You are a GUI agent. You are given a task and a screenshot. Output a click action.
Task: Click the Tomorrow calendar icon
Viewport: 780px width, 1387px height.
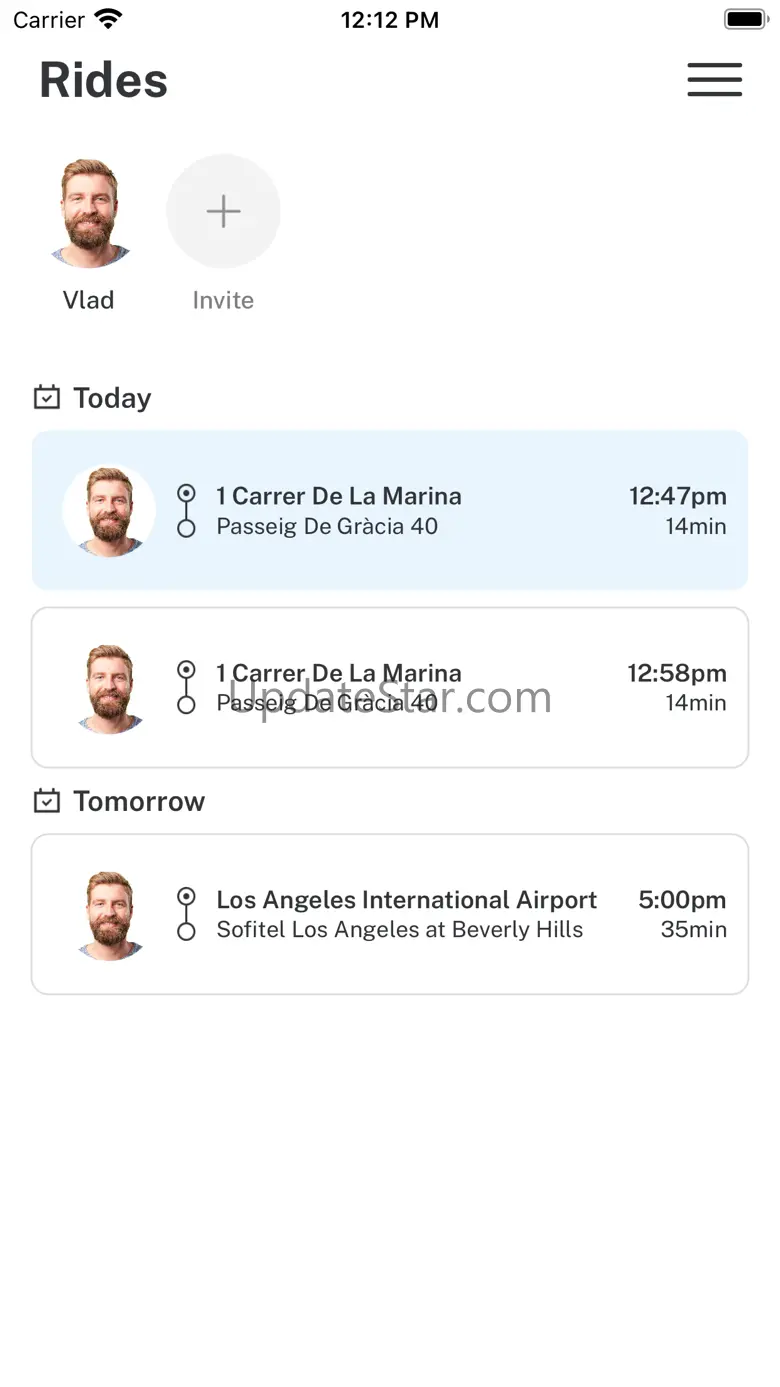[46, 801]
